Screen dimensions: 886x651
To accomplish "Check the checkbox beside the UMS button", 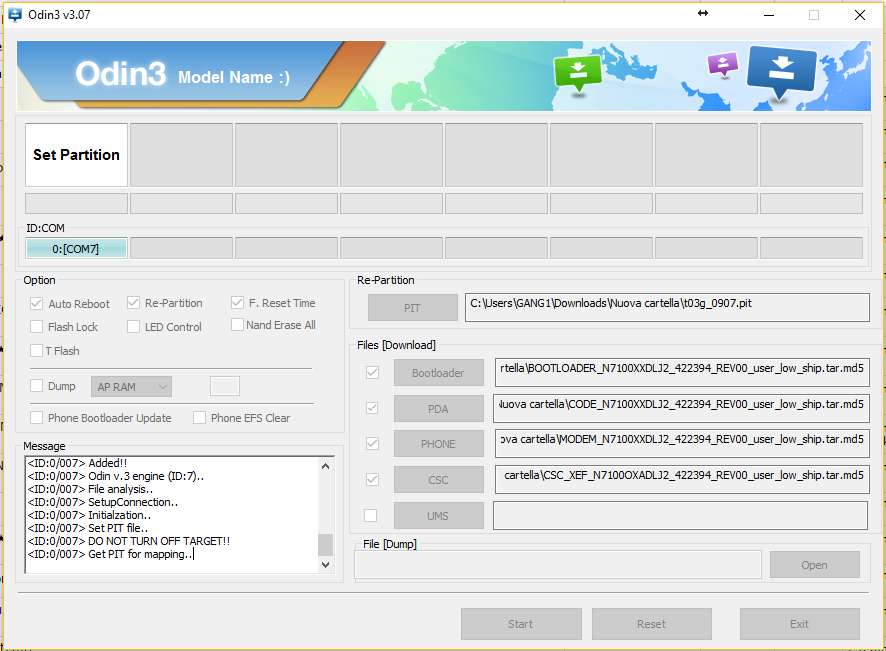I will (371, 515).
